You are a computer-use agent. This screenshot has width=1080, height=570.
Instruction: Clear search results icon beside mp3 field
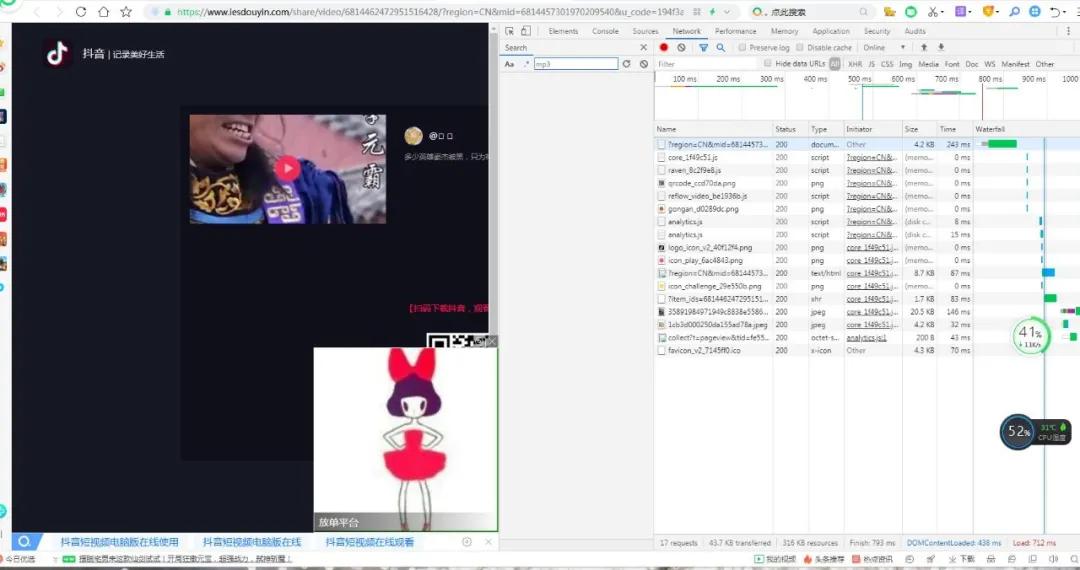point(643,64)
